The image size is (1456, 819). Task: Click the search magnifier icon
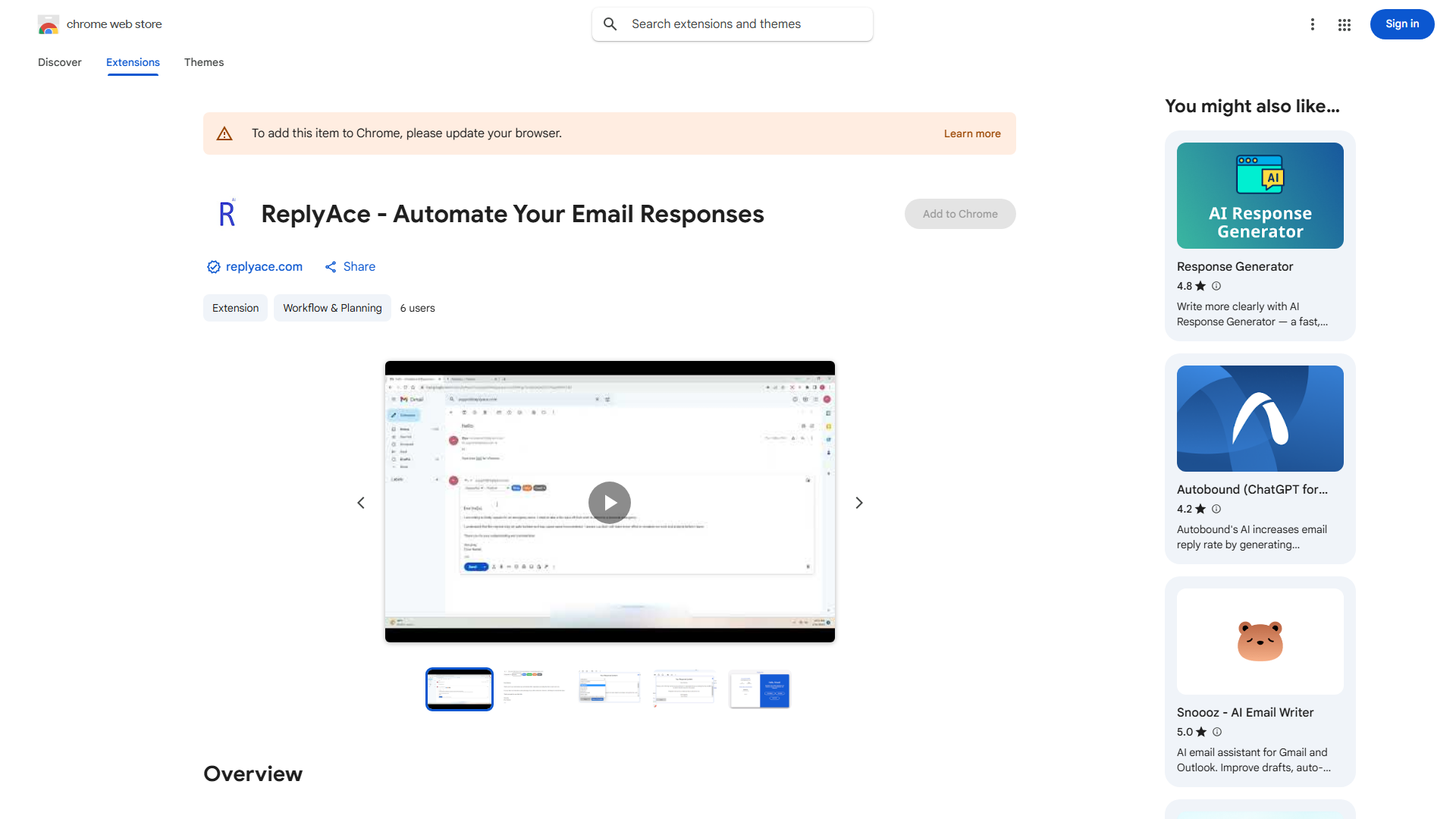(610, 24)
